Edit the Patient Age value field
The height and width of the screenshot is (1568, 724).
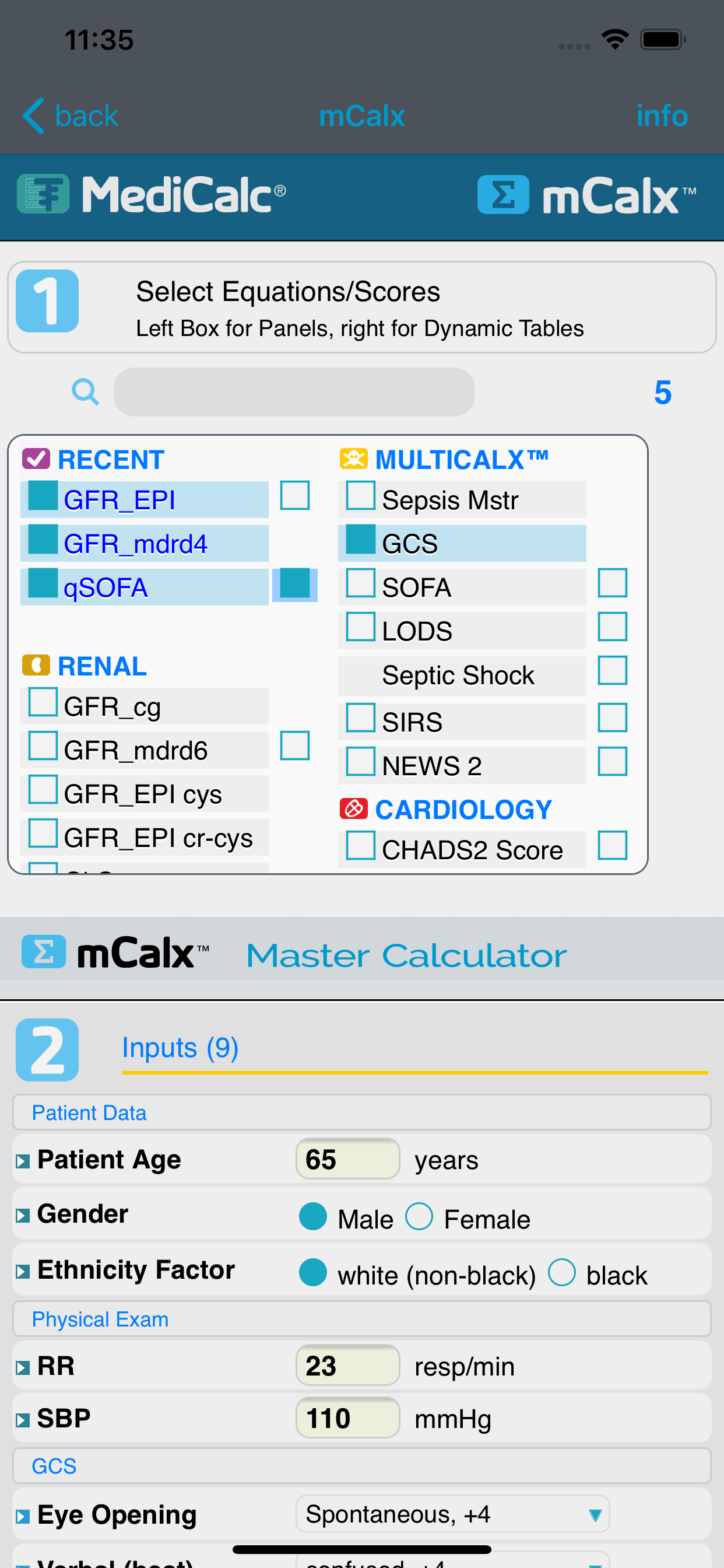(347, 1159)
